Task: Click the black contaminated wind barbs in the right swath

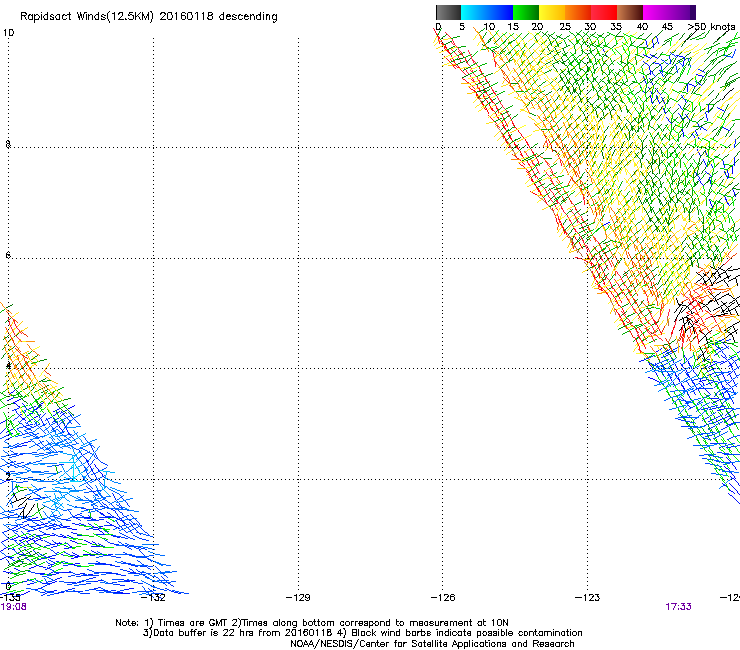Action: [x=708, y=307]
